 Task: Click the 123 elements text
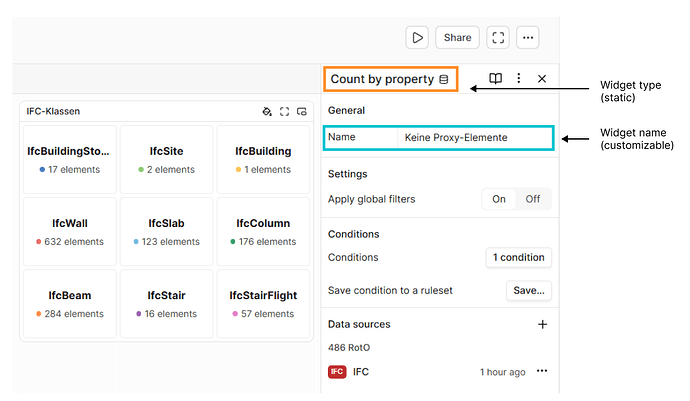(x=171, y=242)
